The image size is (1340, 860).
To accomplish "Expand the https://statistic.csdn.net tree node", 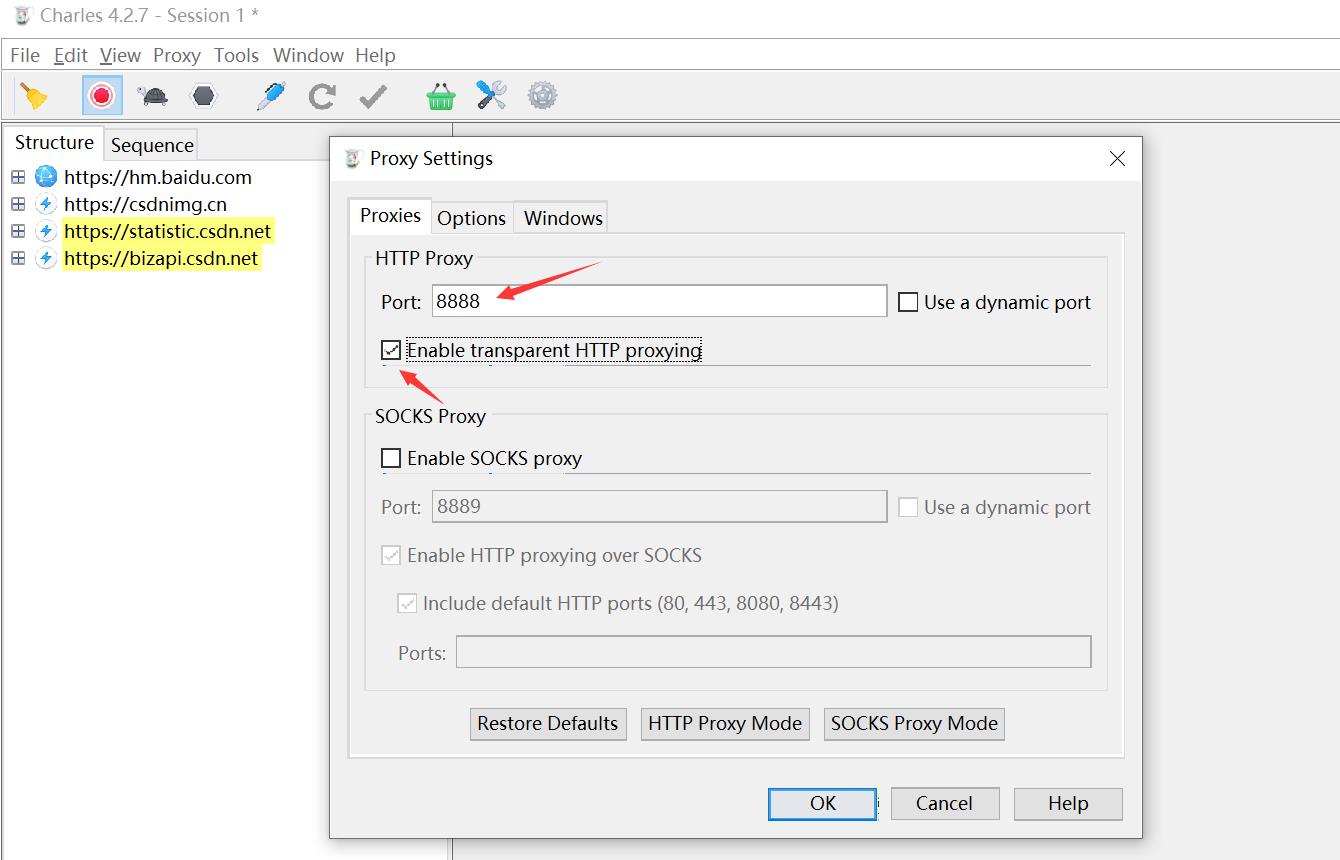I will pyautogui.click(x=18, y=231).
